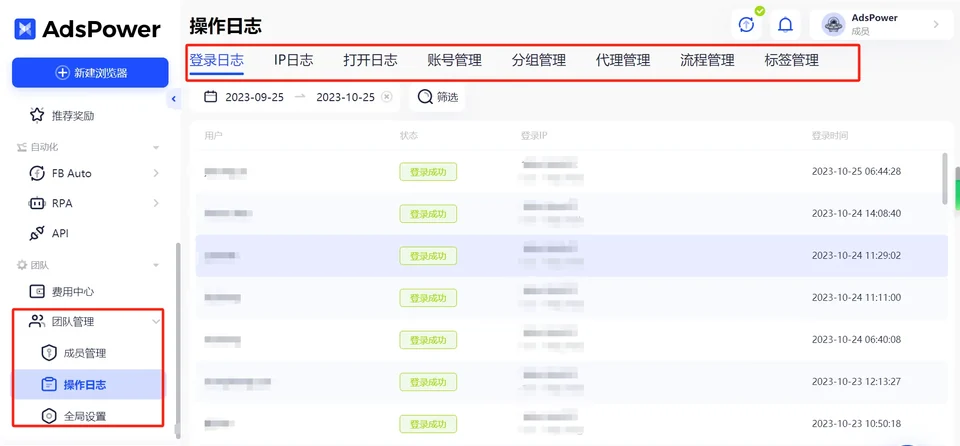Clear the date range with the x icon
Image resolution: width=960 pixels, height=446 pixels.
(x=386, y=97)
